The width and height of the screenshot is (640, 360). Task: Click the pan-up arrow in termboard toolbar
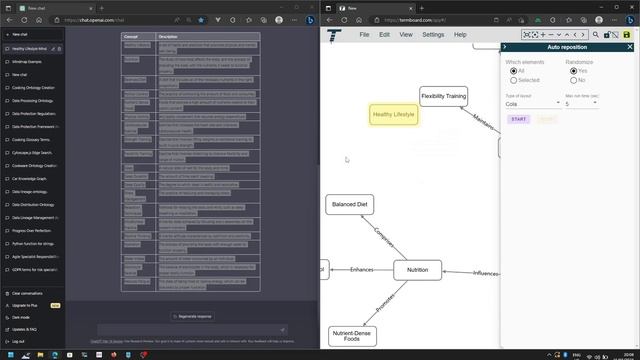567,35
